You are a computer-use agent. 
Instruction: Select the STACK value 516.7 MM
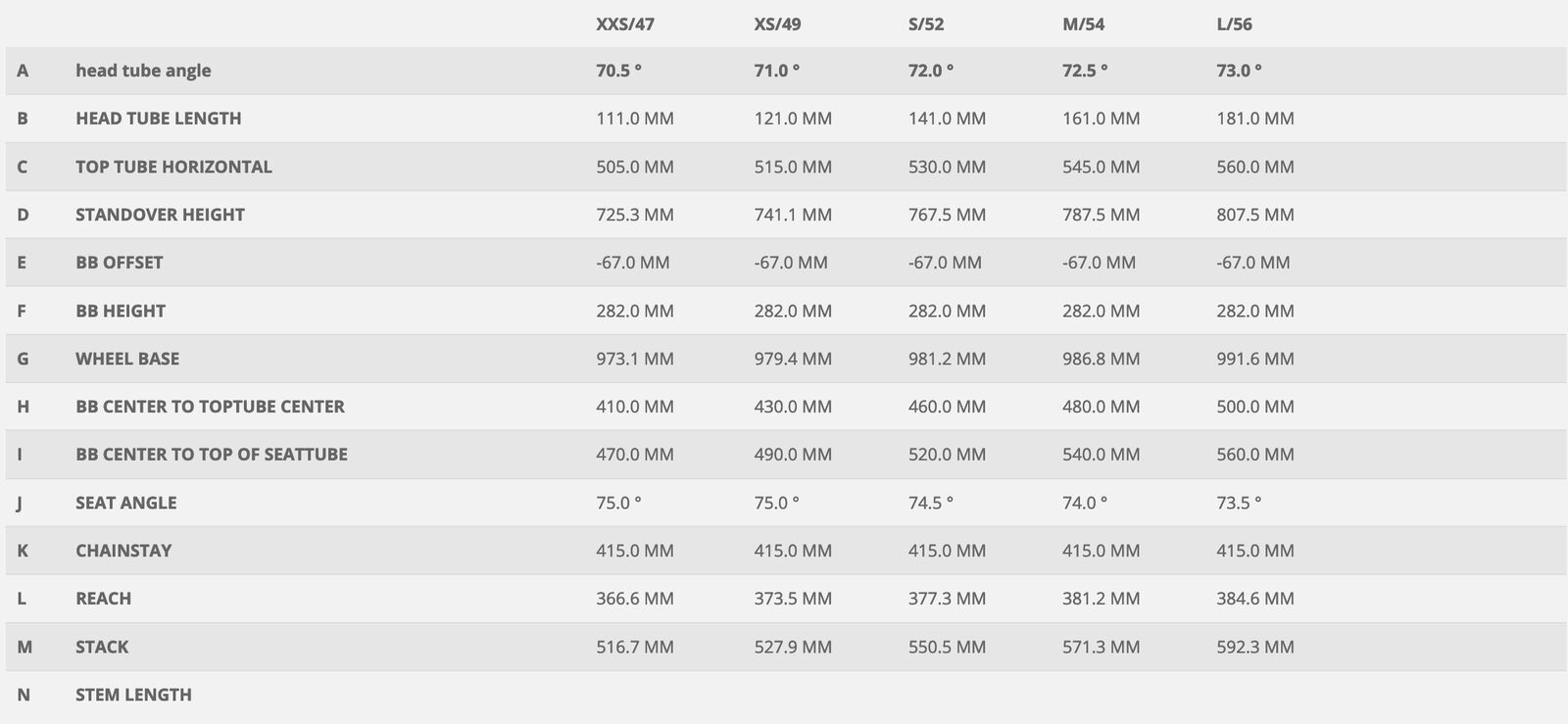click(634, 647)
